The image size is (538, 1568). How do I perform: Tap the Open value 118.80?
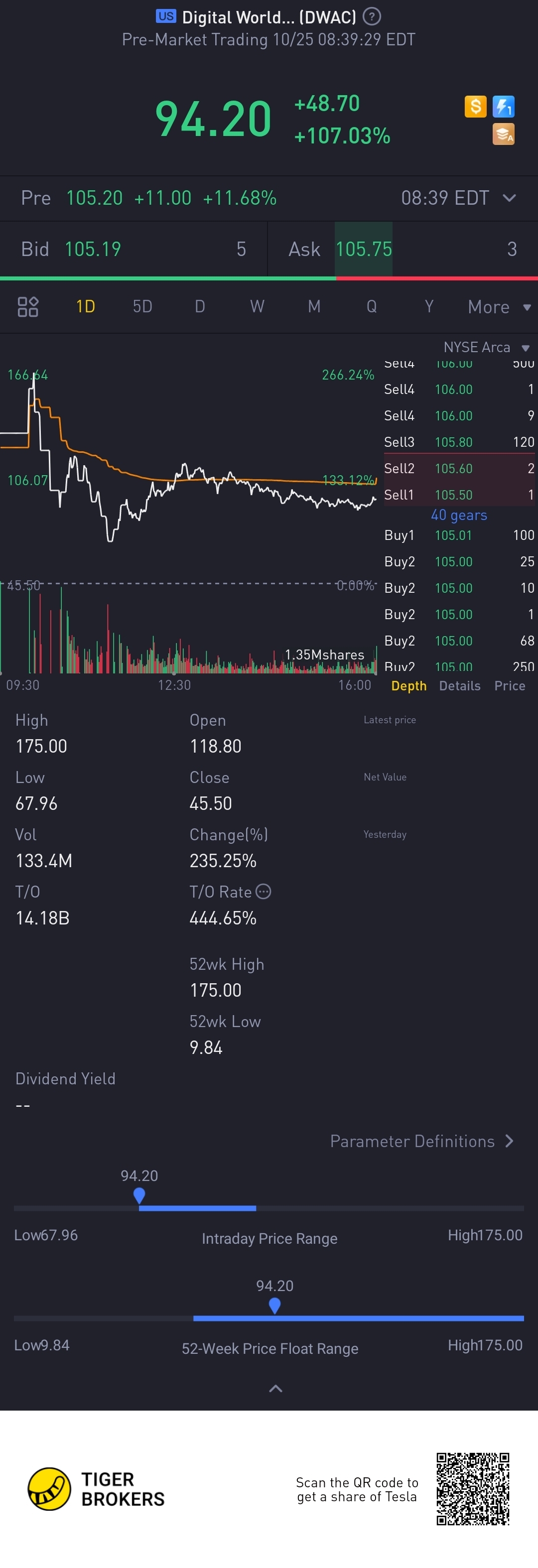coord(215,746)
